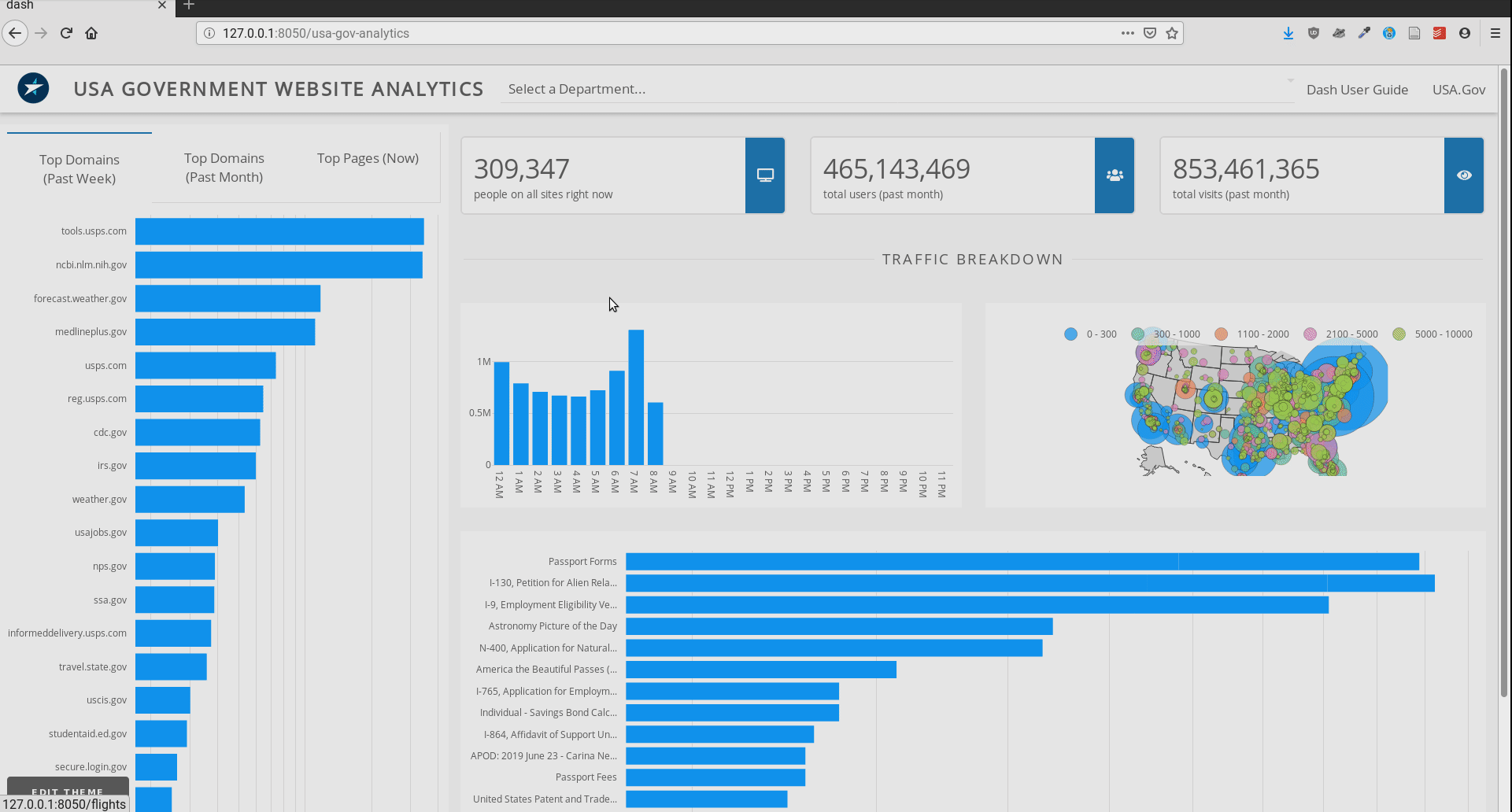Click the forward navigation arrow
The image size is (1512, 812).
(x=41, y=33)
